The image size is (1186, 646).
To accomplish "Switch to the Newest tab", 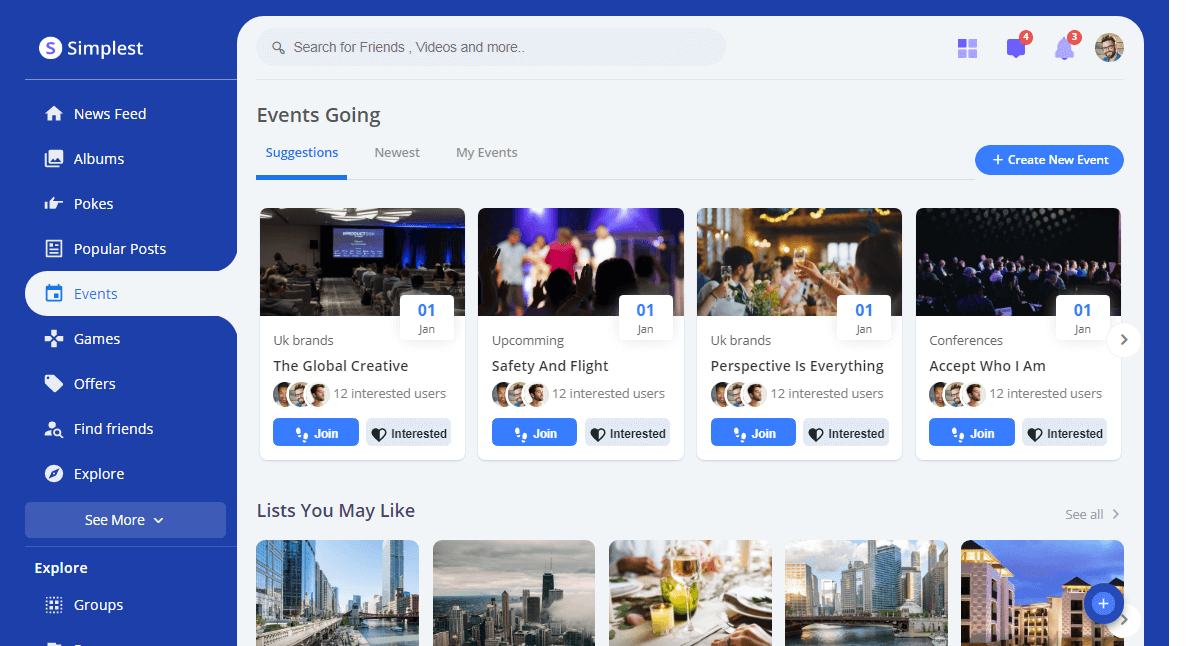I will pyautogui.click(x=397, y=153).
